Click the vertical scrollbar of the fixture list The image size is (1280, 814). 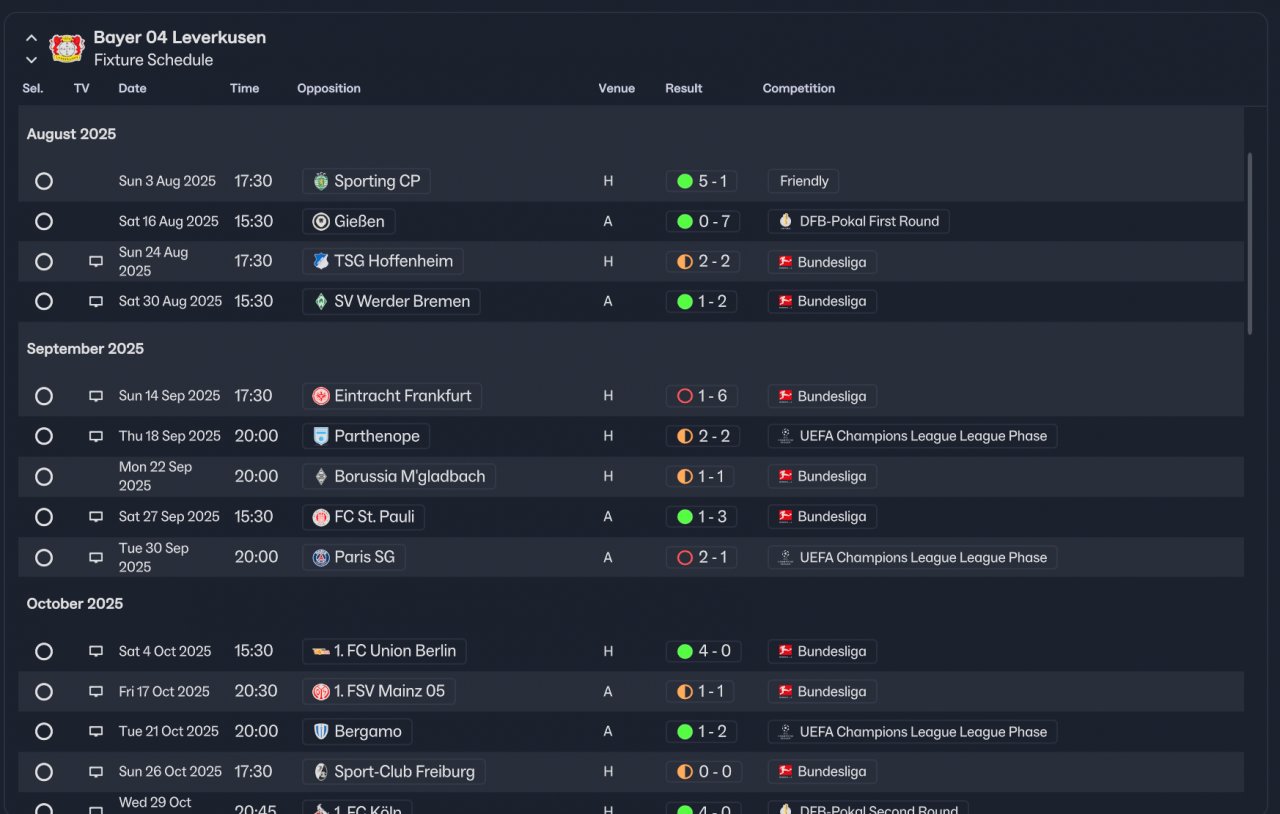click(x=1249, y=243)
